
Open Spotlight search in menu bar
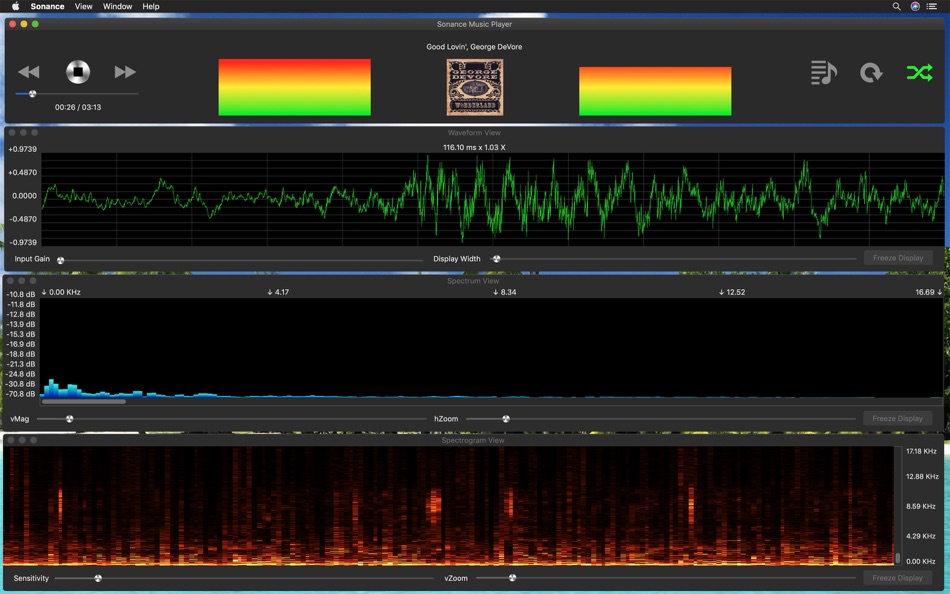(897, 6)
